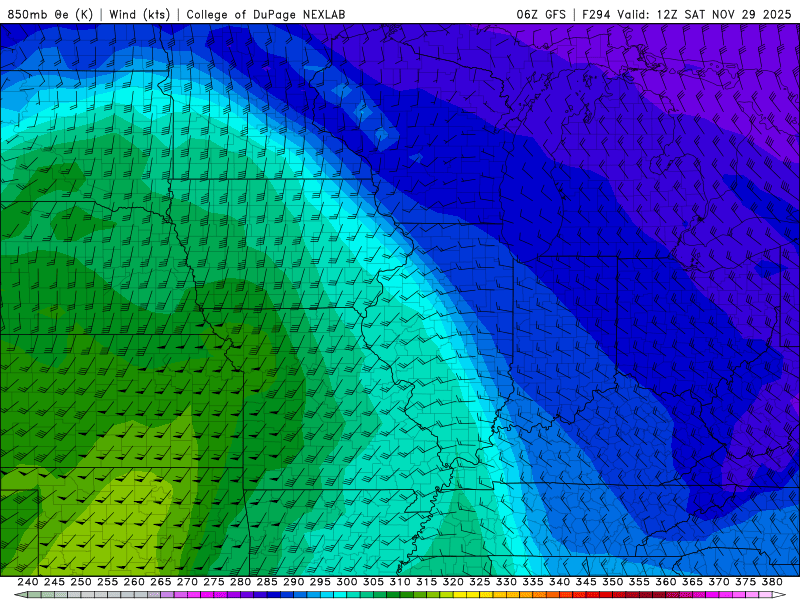Click the 365 value on the color scale

692,582
